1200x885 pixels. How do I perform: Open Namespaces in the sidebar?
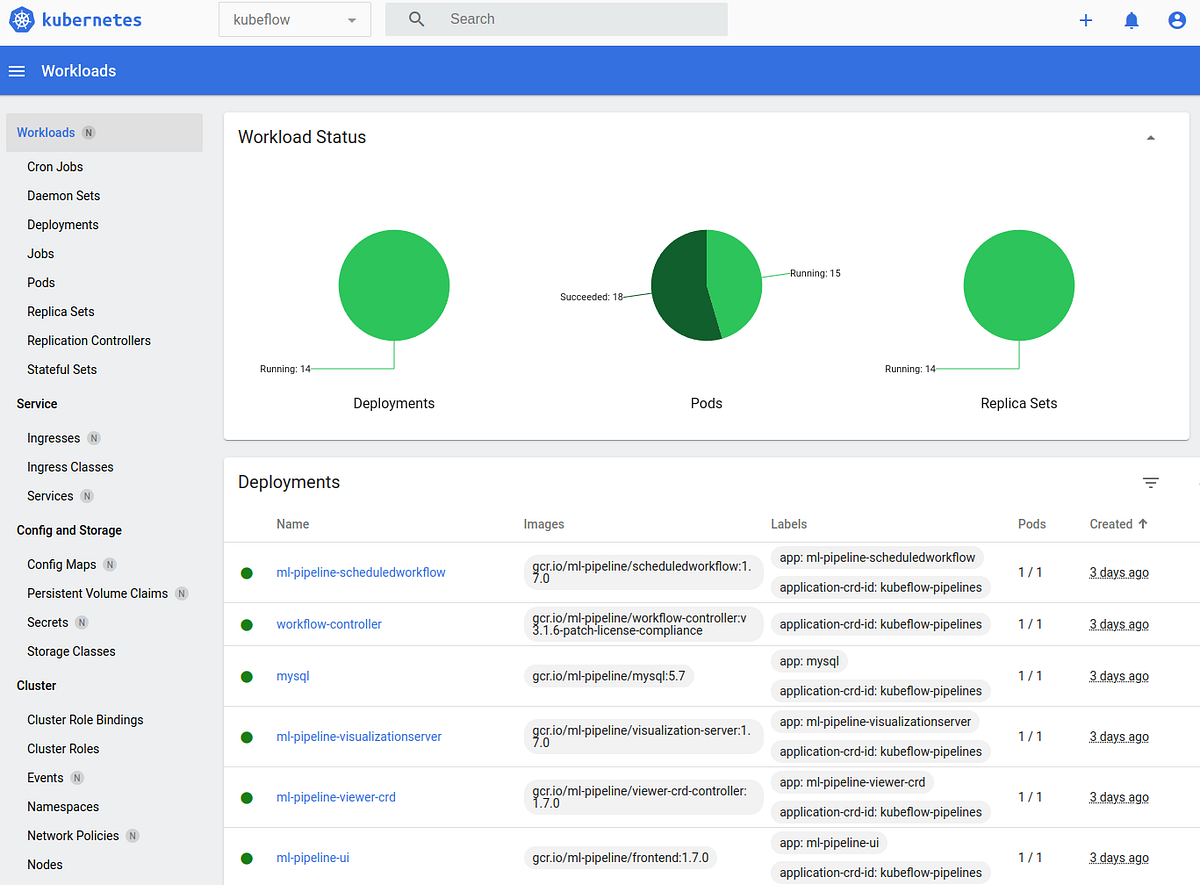click(x=63, y=807)
